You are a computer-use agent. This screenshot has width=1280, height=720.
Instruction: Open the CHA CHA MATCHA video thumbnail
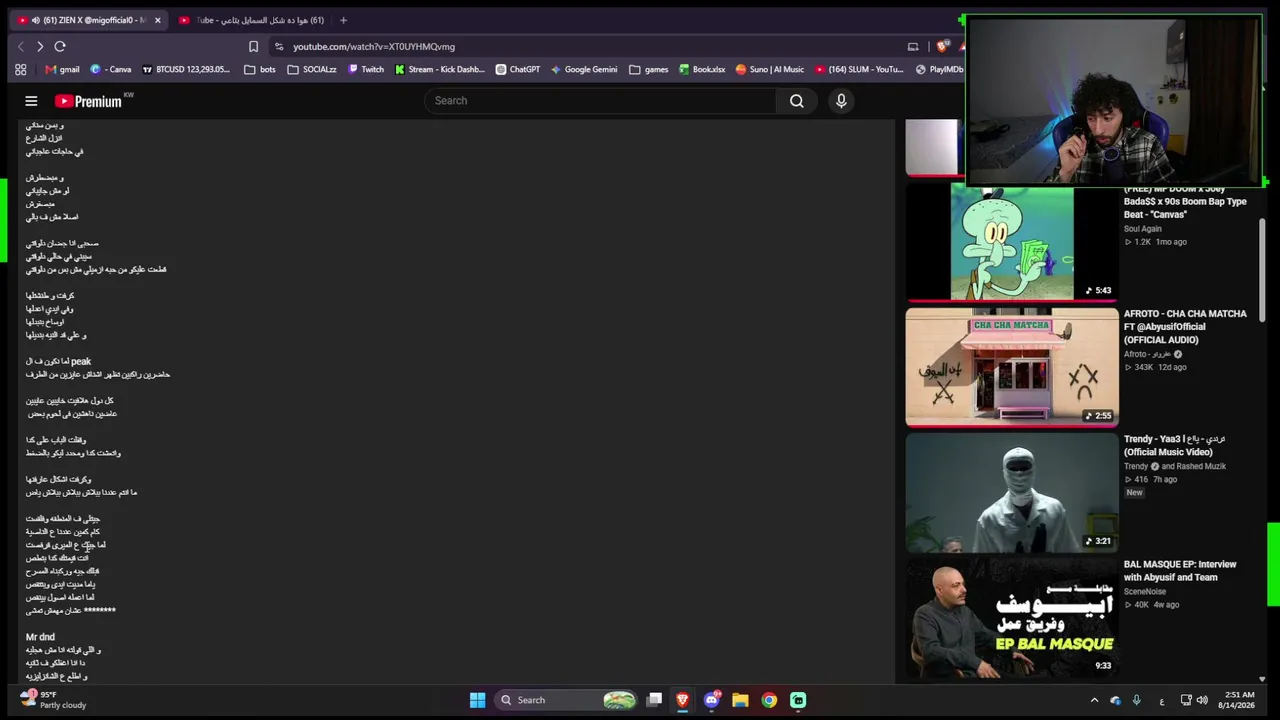[1012, 367]
